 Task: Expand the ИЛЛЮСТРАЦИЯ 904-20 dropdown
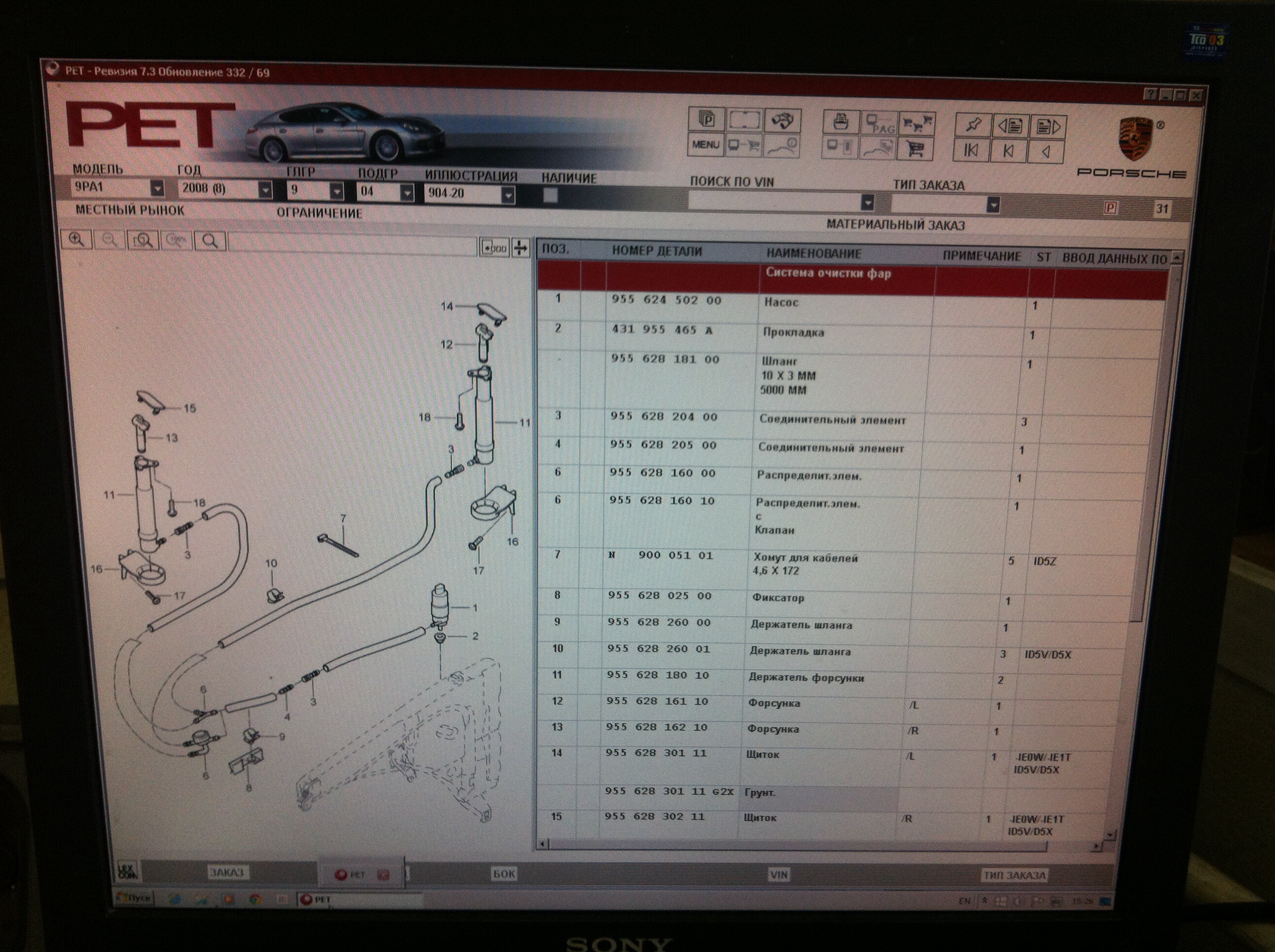click(508, 195)
